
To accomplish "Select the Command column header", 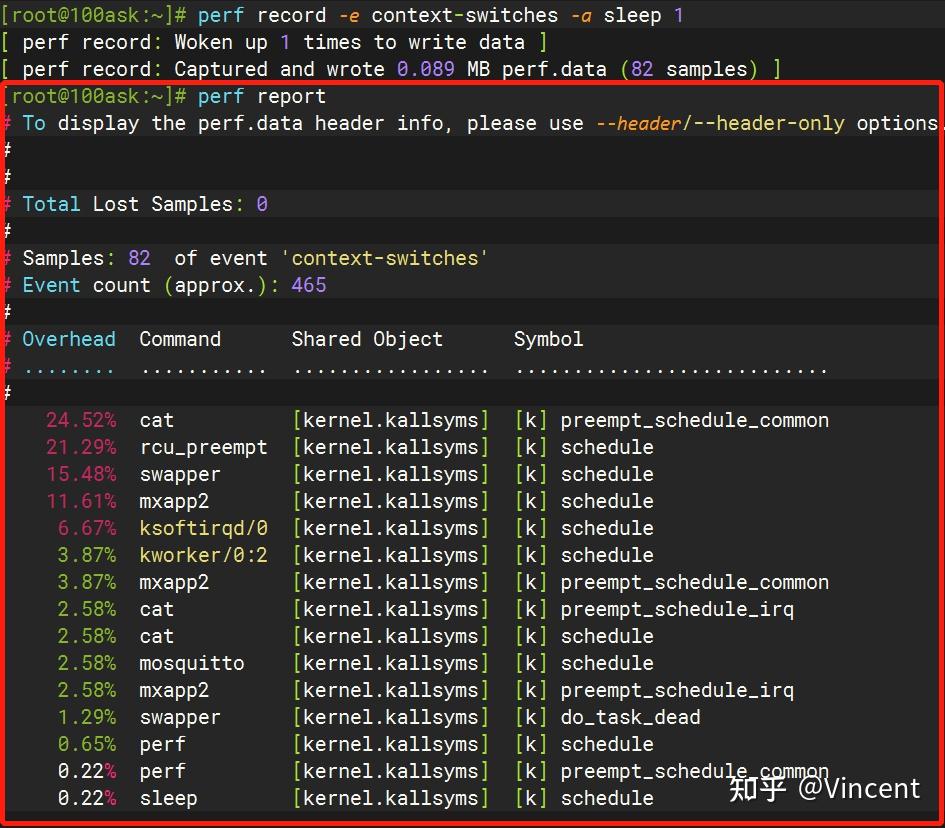I will coord(180,339).
